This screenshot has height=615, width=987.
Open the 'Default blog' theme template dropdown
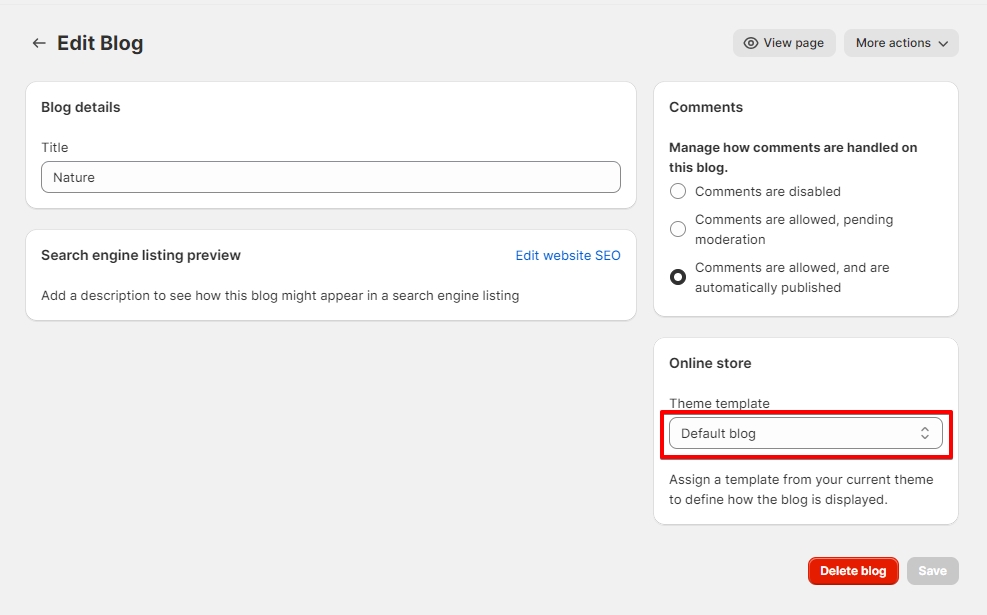(x=804, y=433)
